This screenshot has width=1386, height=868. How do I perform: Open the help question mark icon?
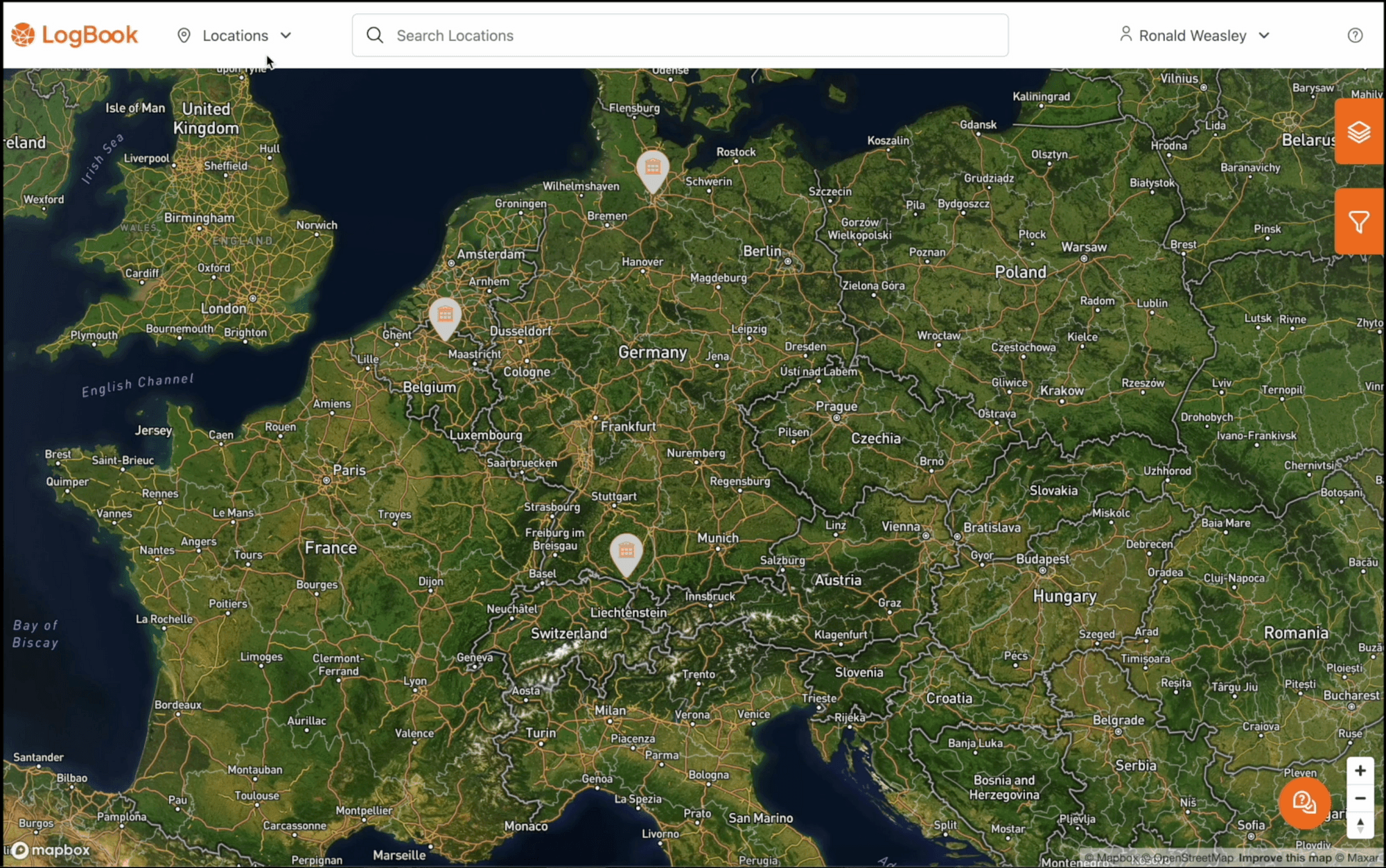pyautogui.click(x=1356, y=35)
